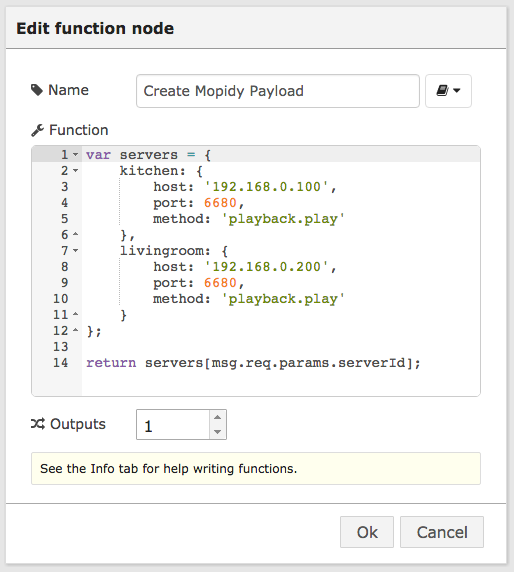Click the wrench icon beside Function
Viewport: 514px width, 572px height.
pyautogui.click(x=38, y=130)
